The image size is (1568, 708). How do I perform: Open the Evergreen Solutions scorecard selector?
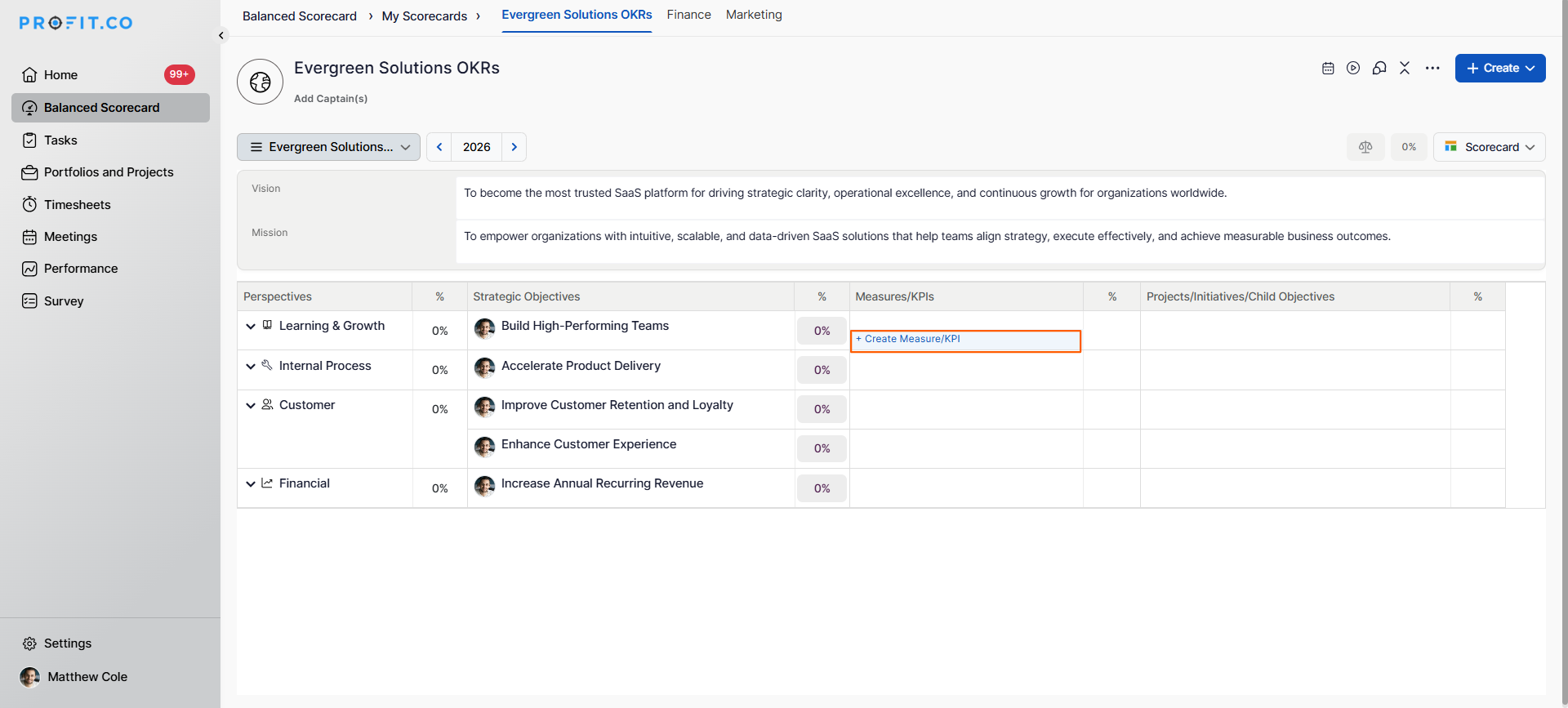tap(328, 147)
